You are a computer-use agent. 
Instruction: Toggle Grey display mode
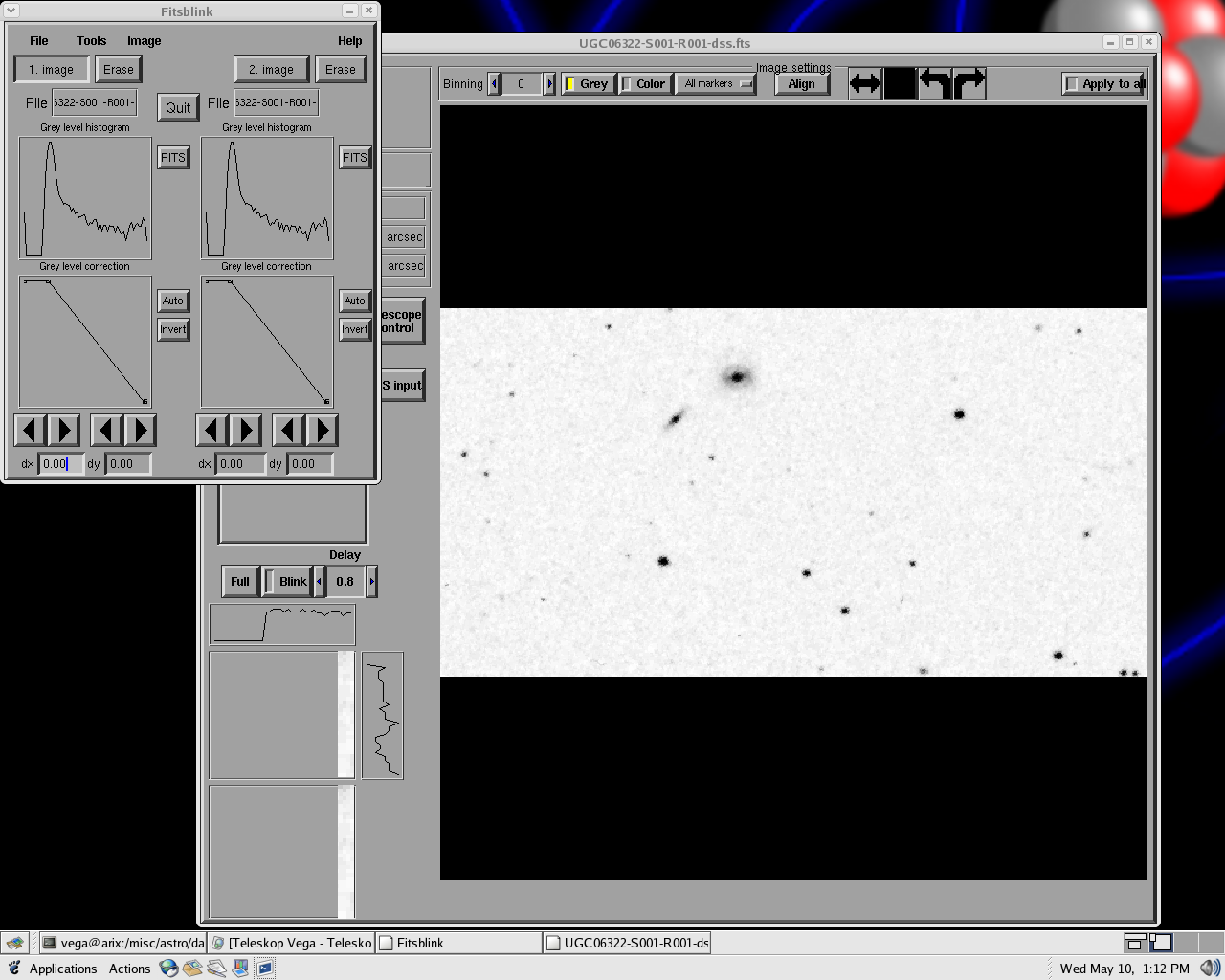[x=588, y=83]
